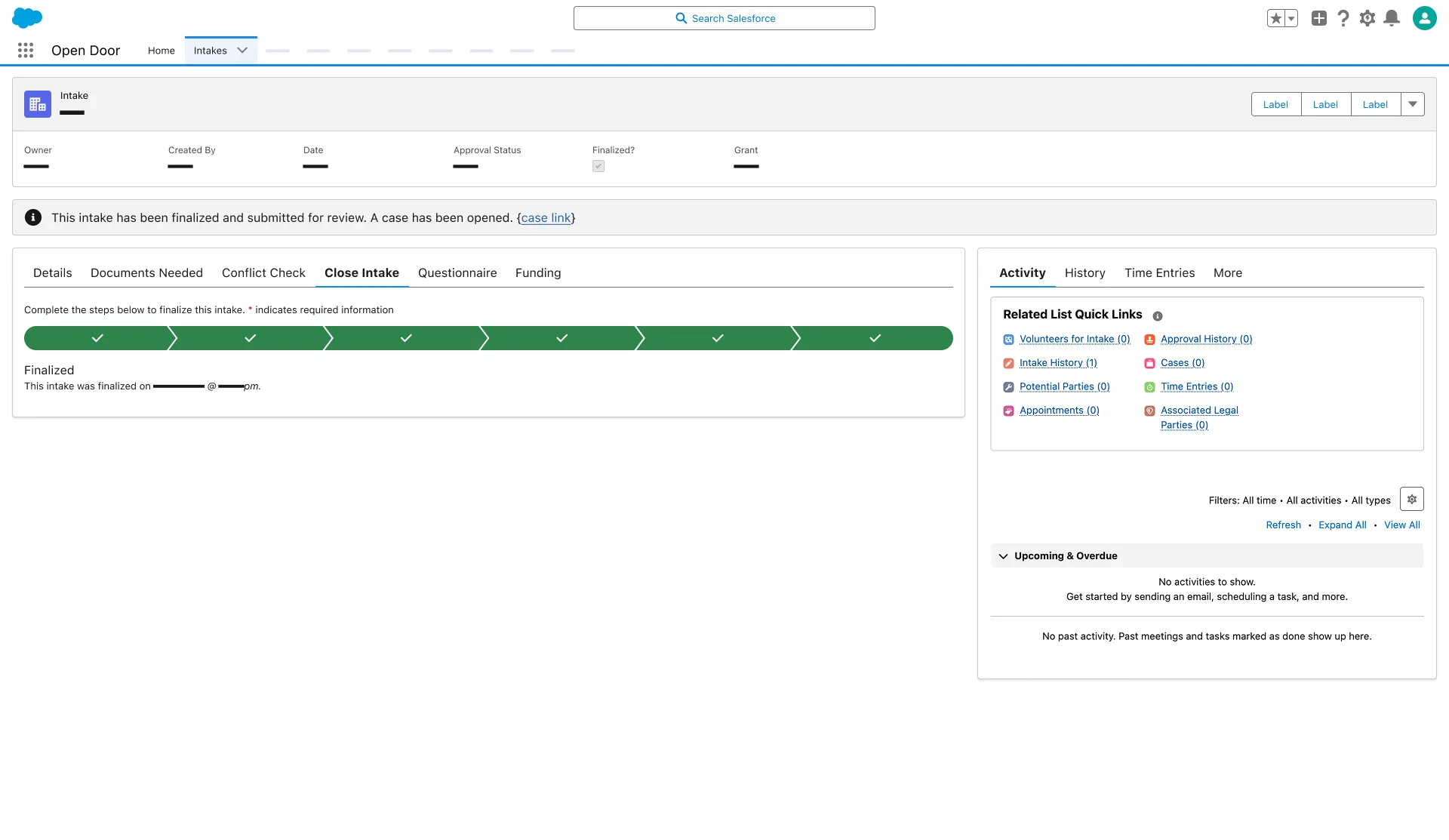Click the middle Label button
The image size is (1449, 840).
pos(1325,104)
